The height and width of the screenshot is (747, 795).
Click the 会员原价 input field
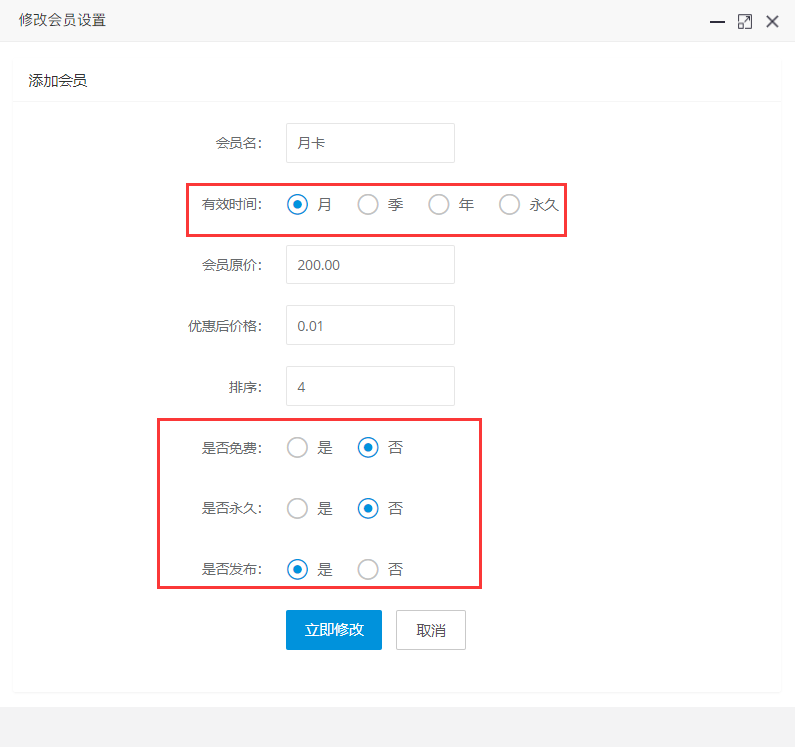point(370,265)
